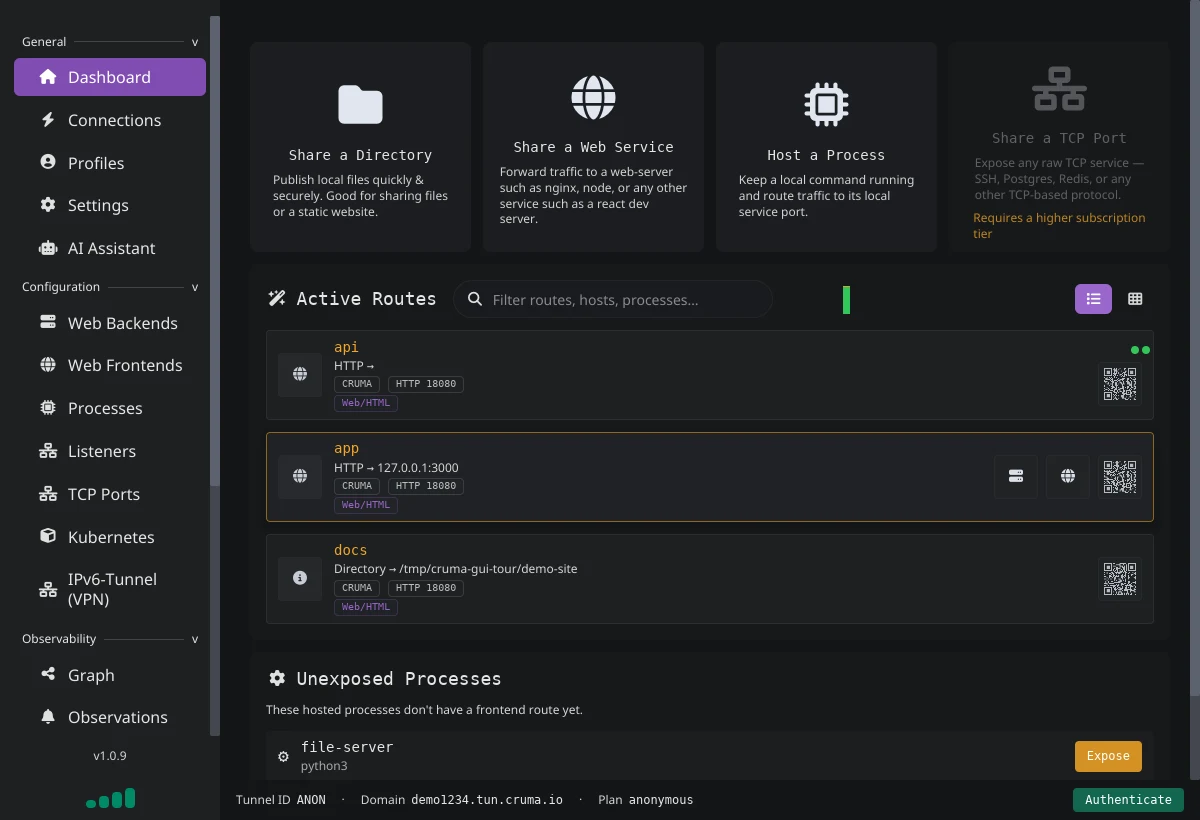Click the Kubernetes cube icon

click(48, 537)
